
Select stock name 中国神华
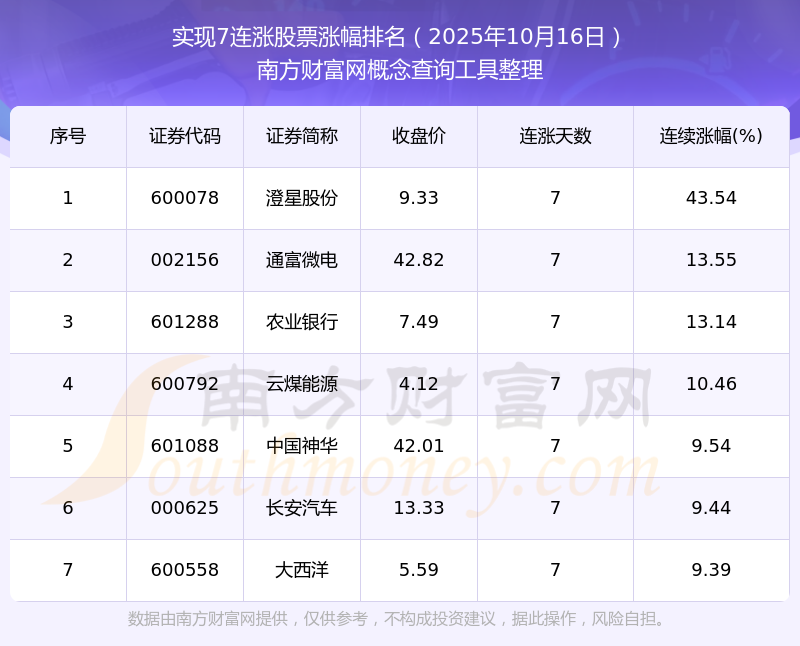click(302, 446)
